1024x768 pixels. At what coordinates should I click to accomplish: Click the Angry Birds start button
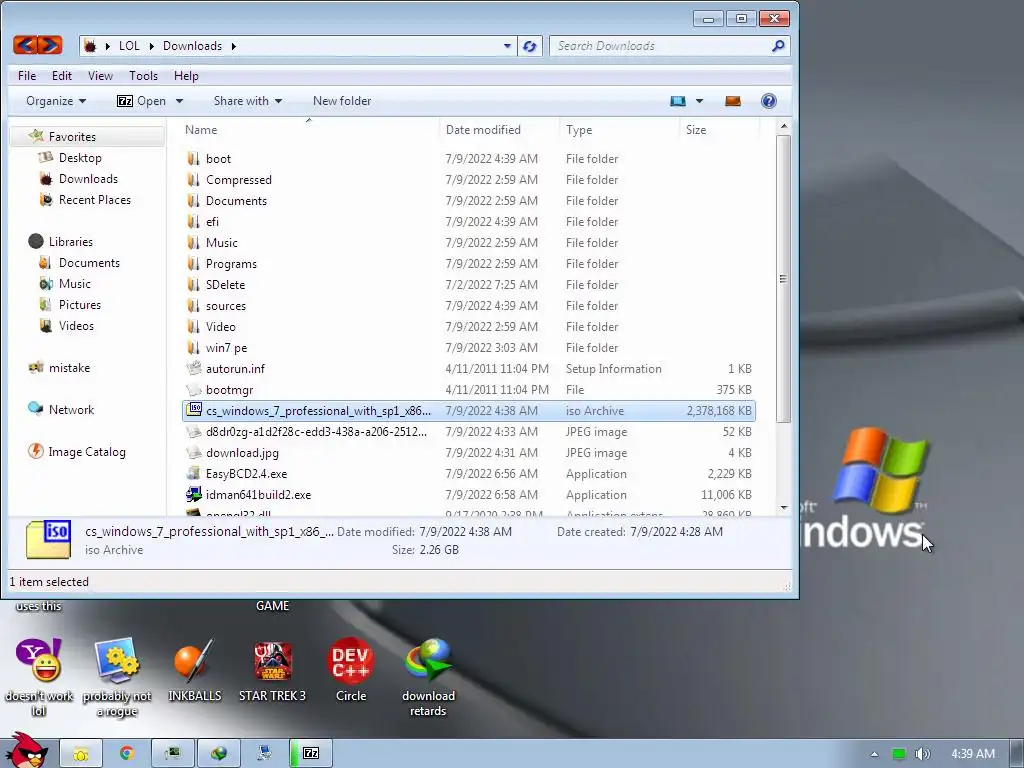pos(26,751)
